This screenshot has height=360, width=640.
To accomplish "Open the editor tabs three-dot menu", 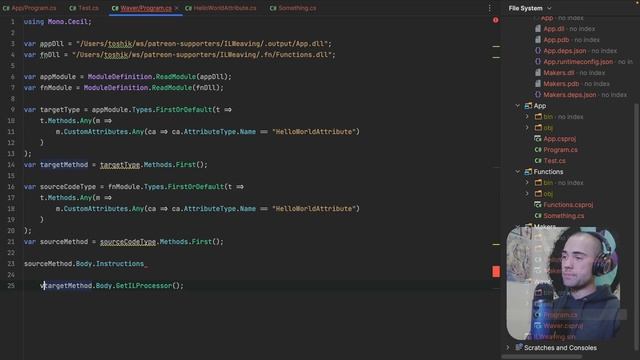I will 489,8.
